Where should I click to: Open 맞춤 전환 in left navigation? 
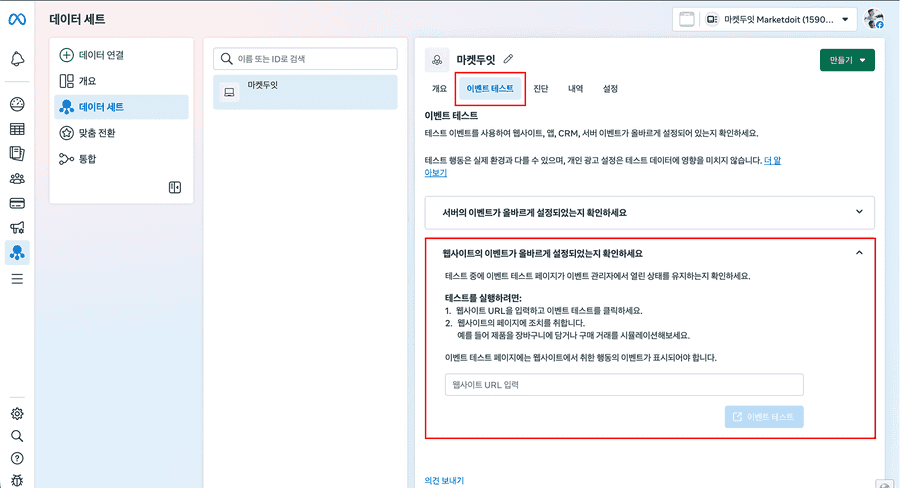pyautogui.click(x=121, y=133)
